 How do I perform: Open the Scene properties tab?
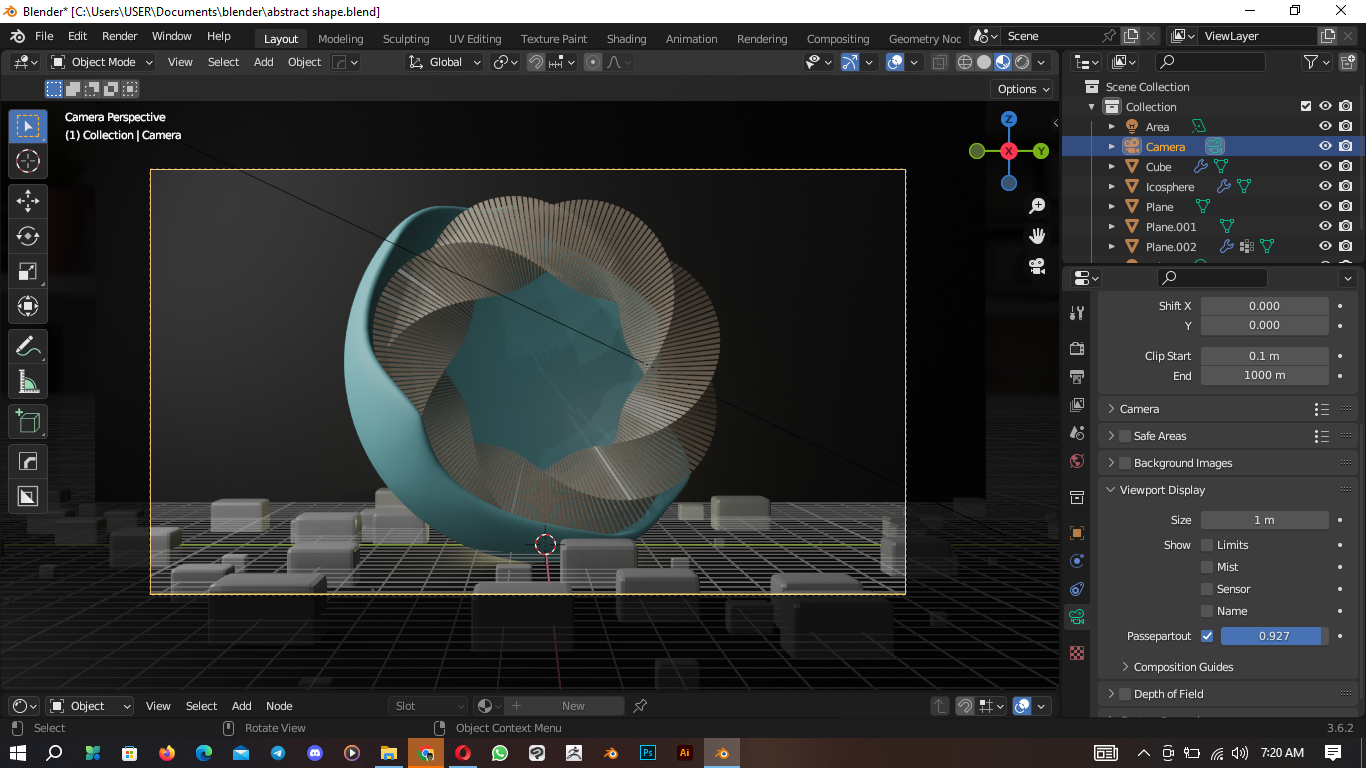(x=1077, y=433)
